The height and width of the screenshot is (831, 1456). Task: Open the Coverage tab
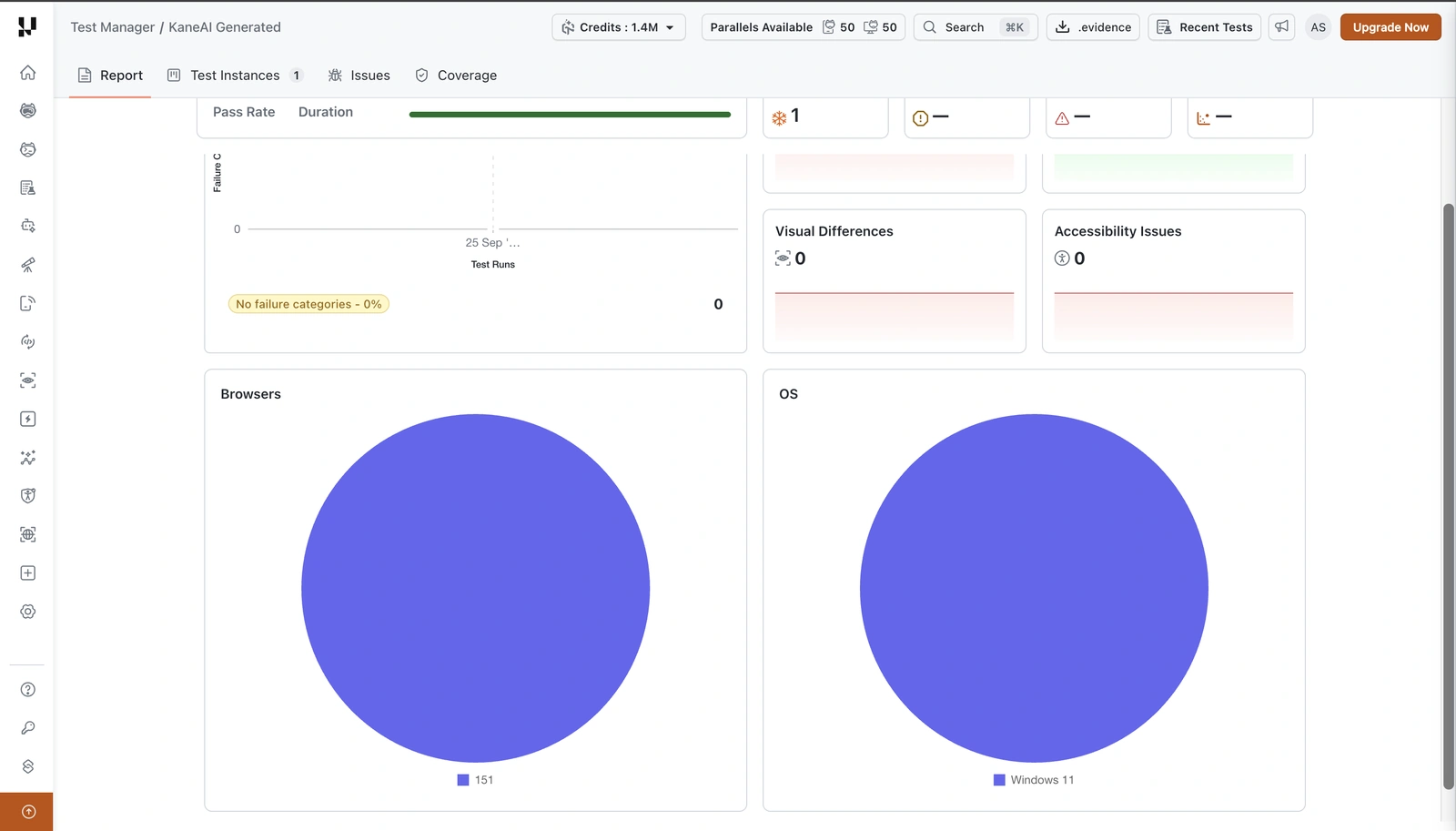[x=456, y=76]
